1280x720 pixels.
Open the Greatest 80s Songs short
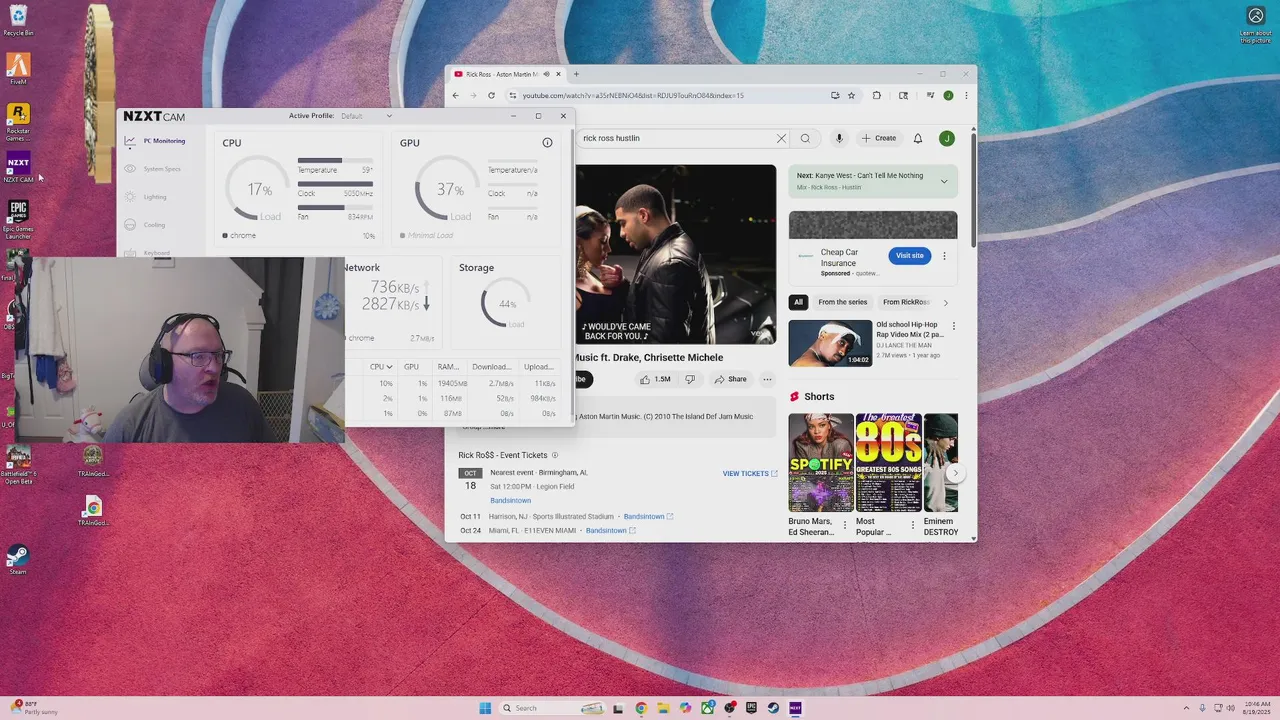[x=889, y=463]
